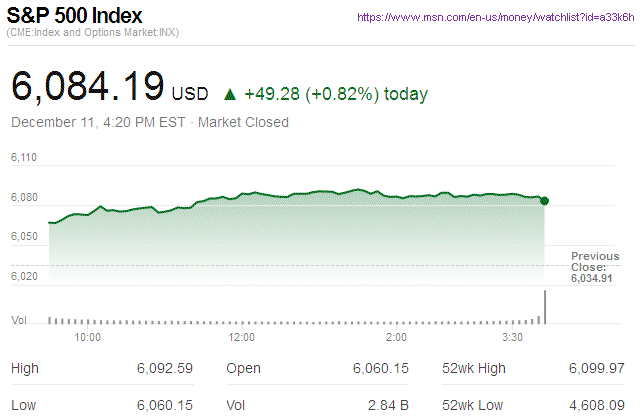
Task: Click the 6,020 price axis label
Action: (24, 276)
